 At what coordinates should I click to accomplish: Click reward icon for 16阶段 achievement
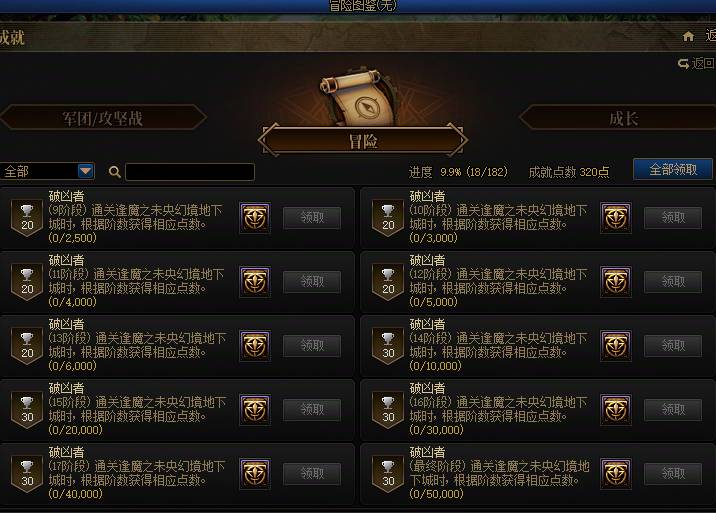[x=616, y=410]
